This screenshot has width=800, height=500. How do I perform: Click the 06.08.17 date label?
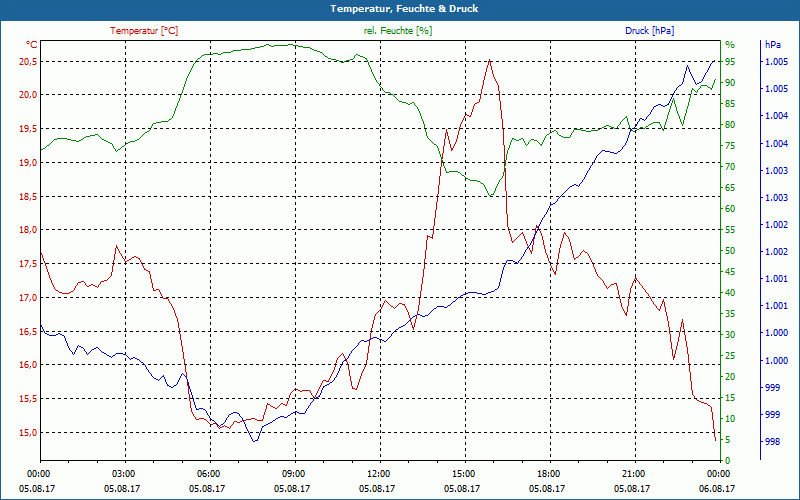(717, 488)
